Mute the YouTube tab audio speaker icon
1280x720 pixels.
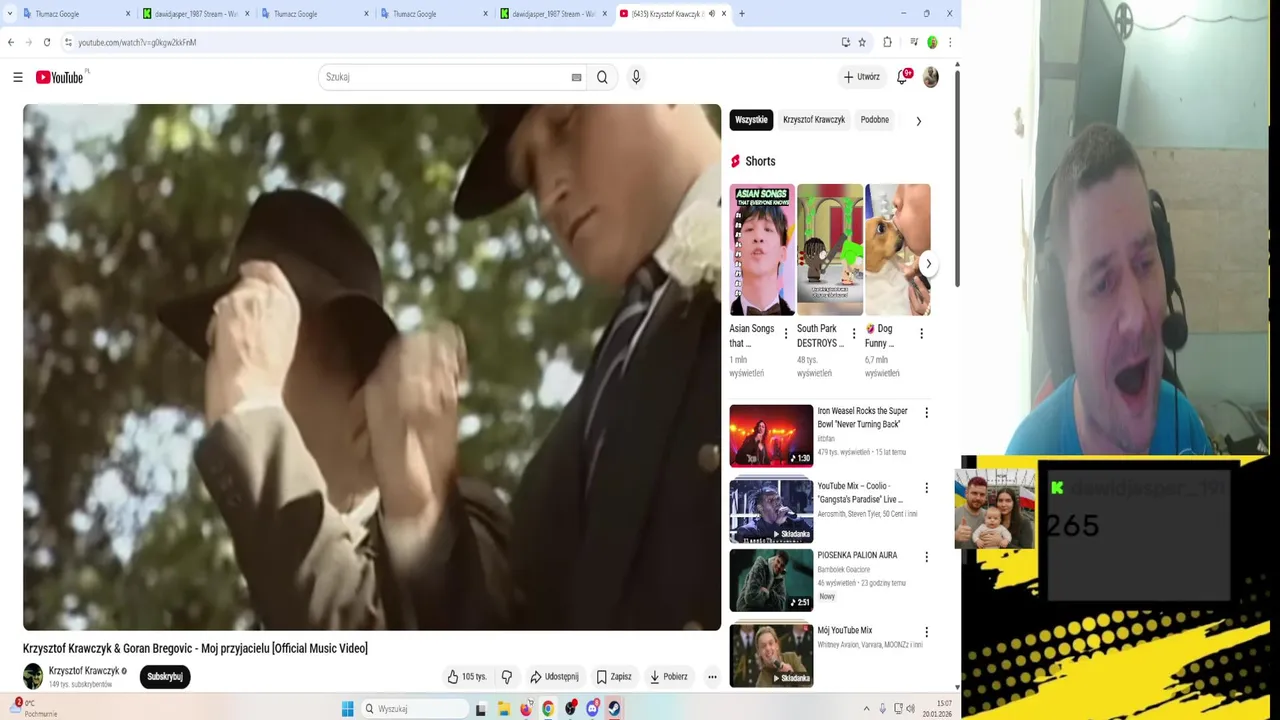click(711, 14)
